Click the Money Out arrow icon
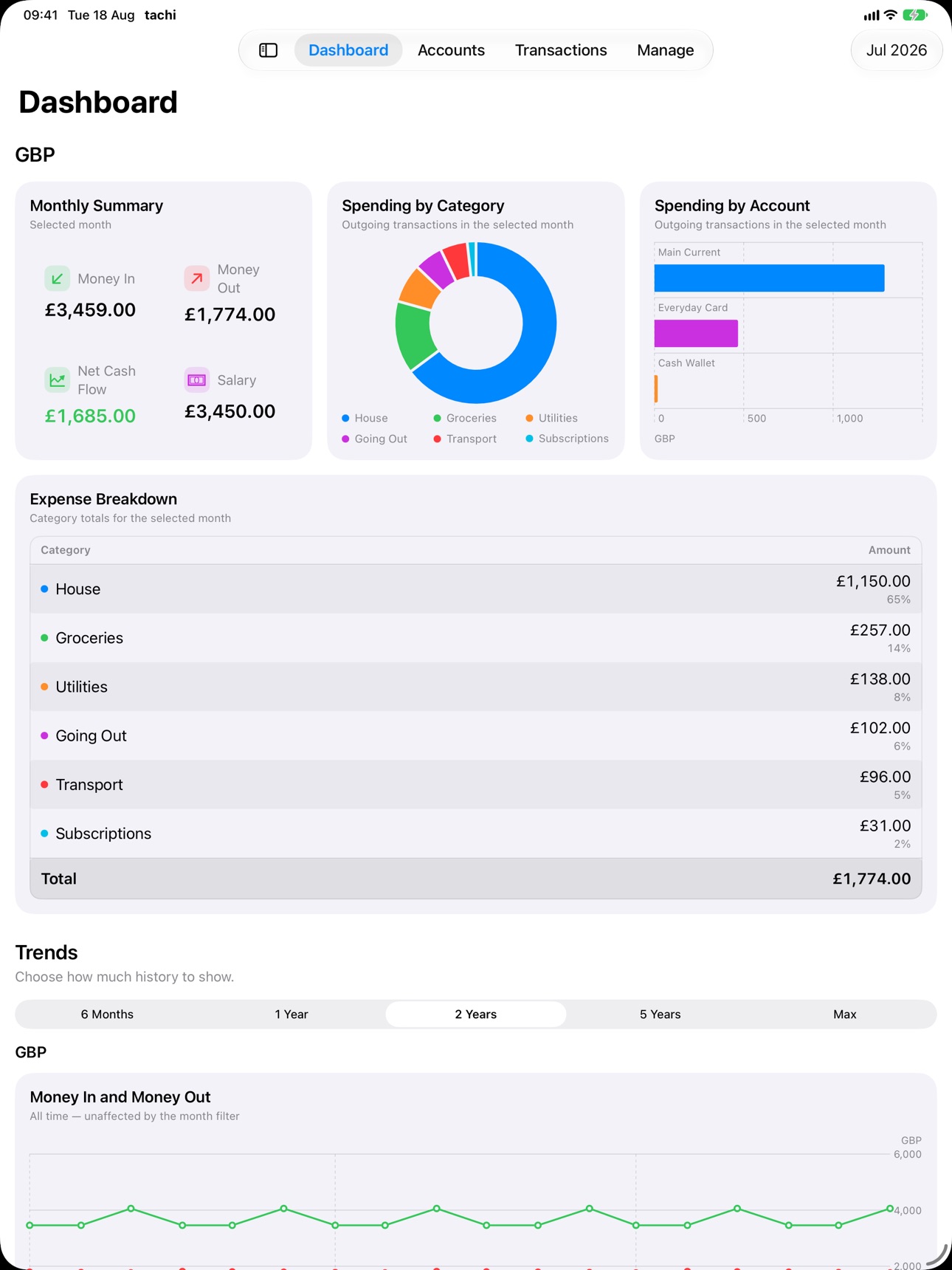 (x=196, y=278)
